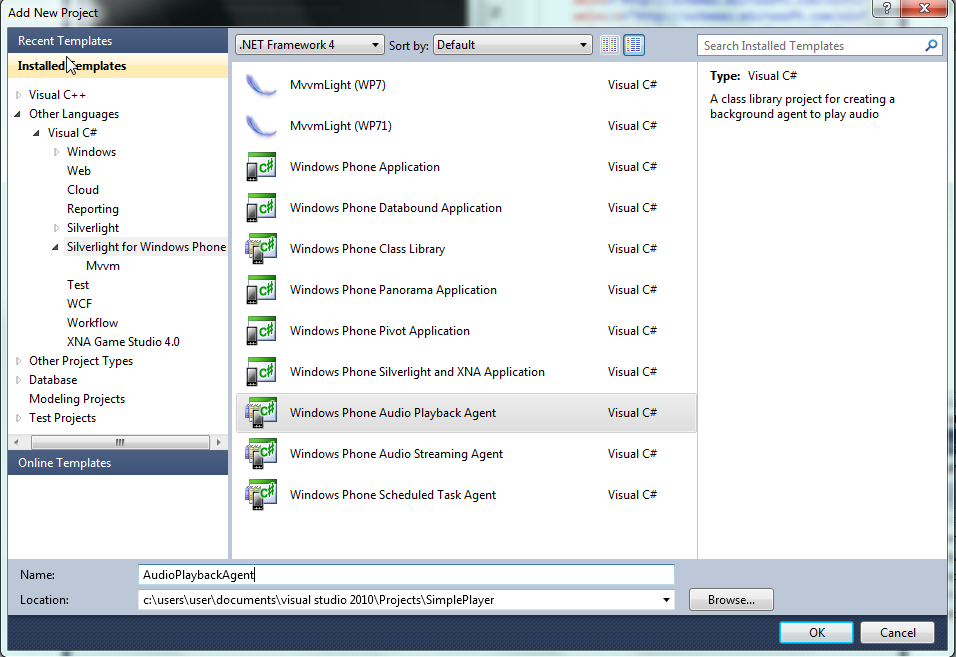Click the search magnifier icon

[x=931, y=45]
